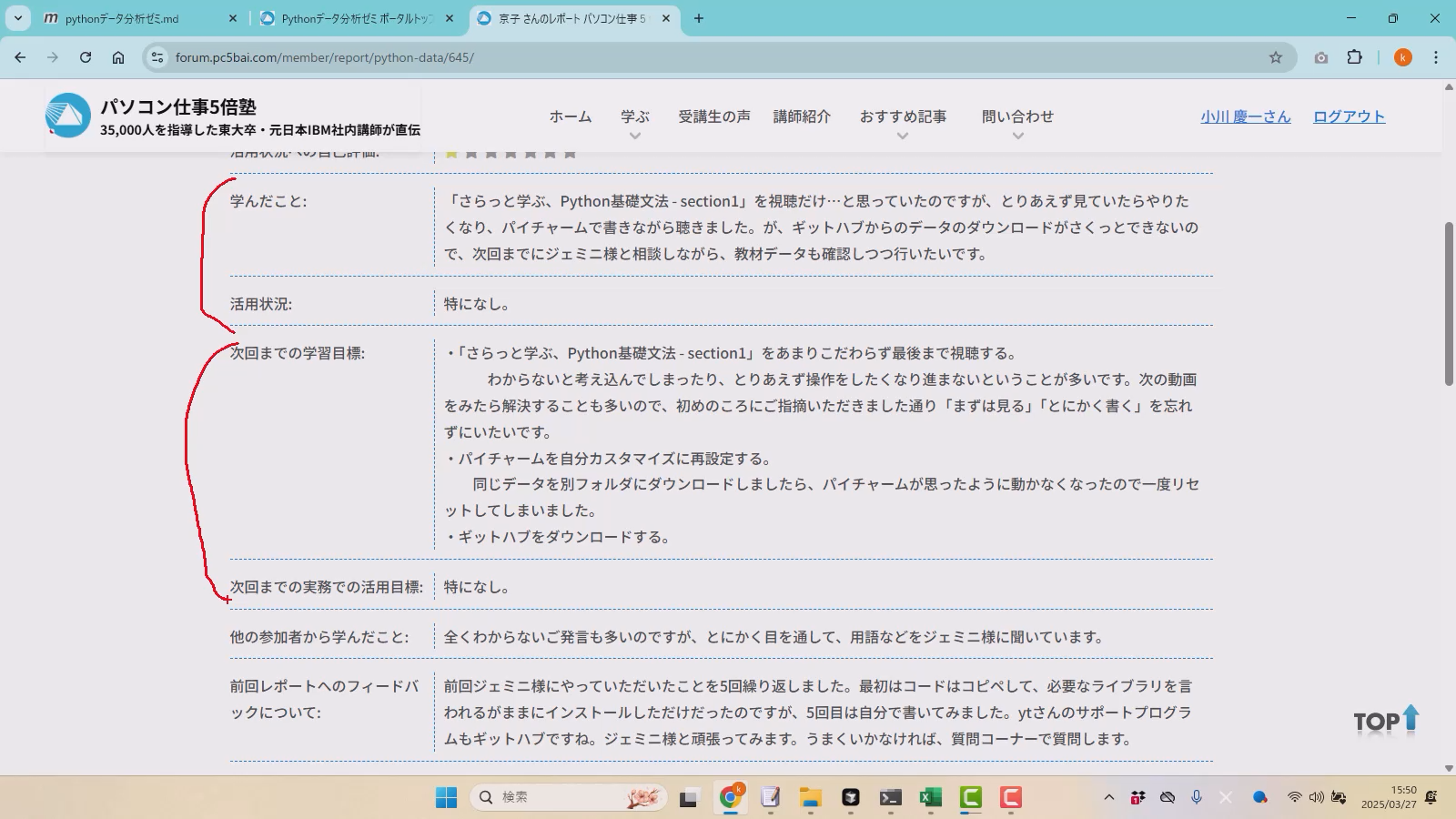Reload the current page
Image resolution: width=1456 pixels, height=819 pixels.
pos(86,57)
